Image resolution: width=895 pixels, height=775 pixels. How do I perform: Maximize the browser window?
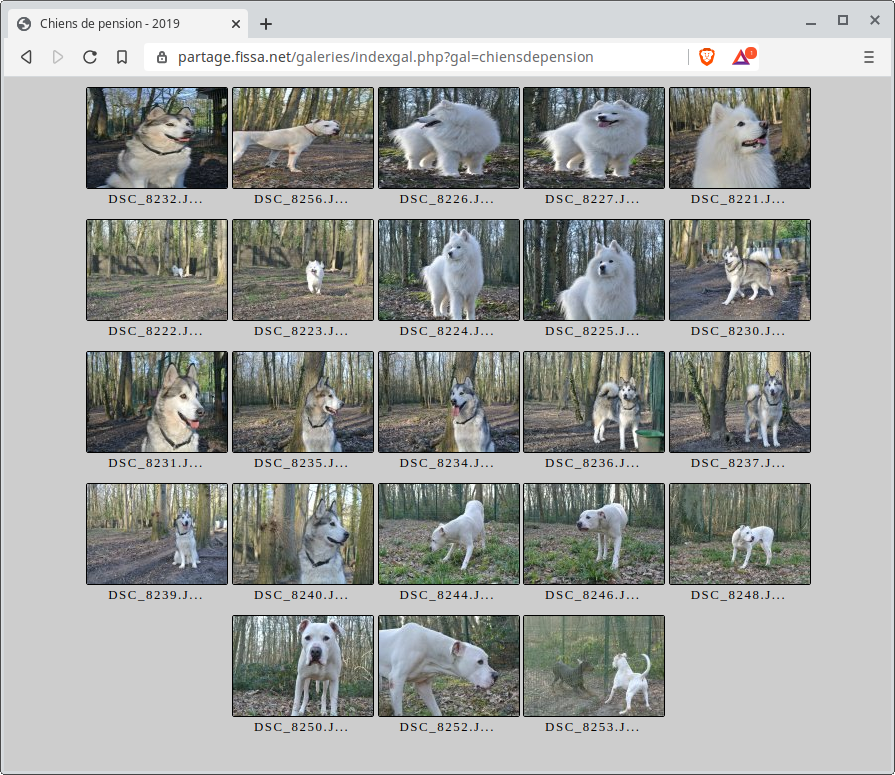tap(842, 21)
